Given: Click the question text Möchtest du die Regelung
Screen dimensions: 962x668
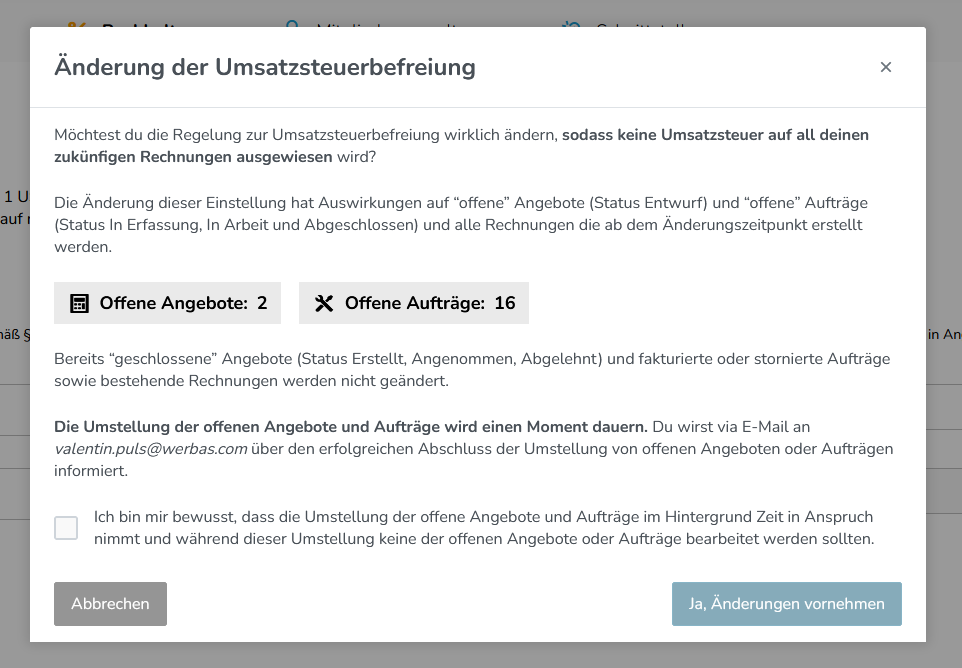Looking at the screenshot, I should click(x=461, y=146).
